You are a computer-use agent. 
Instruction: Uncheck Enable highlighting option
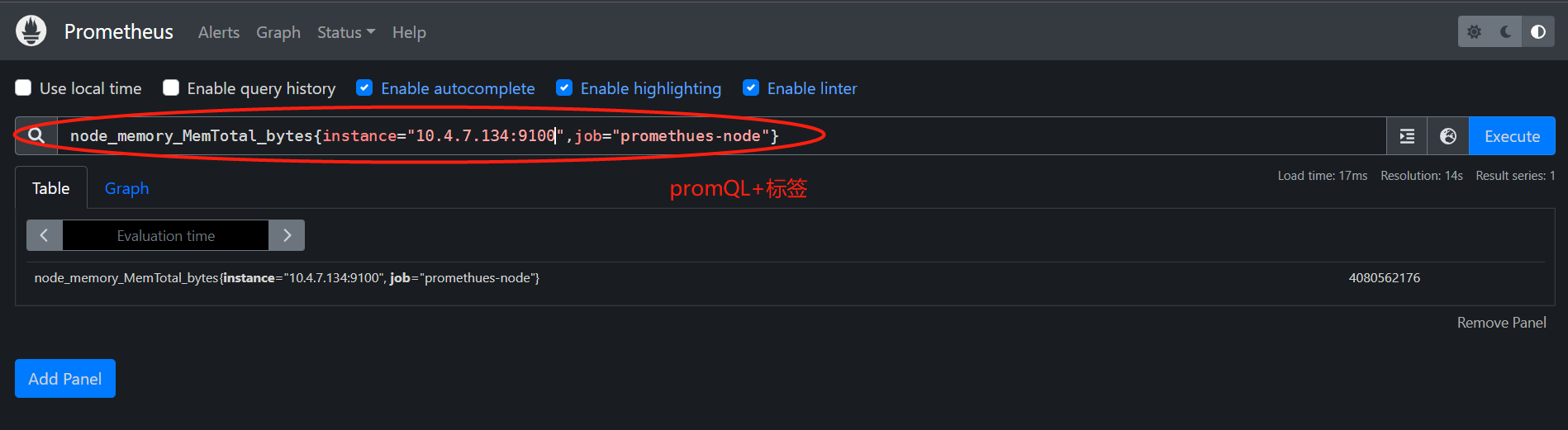coord(564,87)
